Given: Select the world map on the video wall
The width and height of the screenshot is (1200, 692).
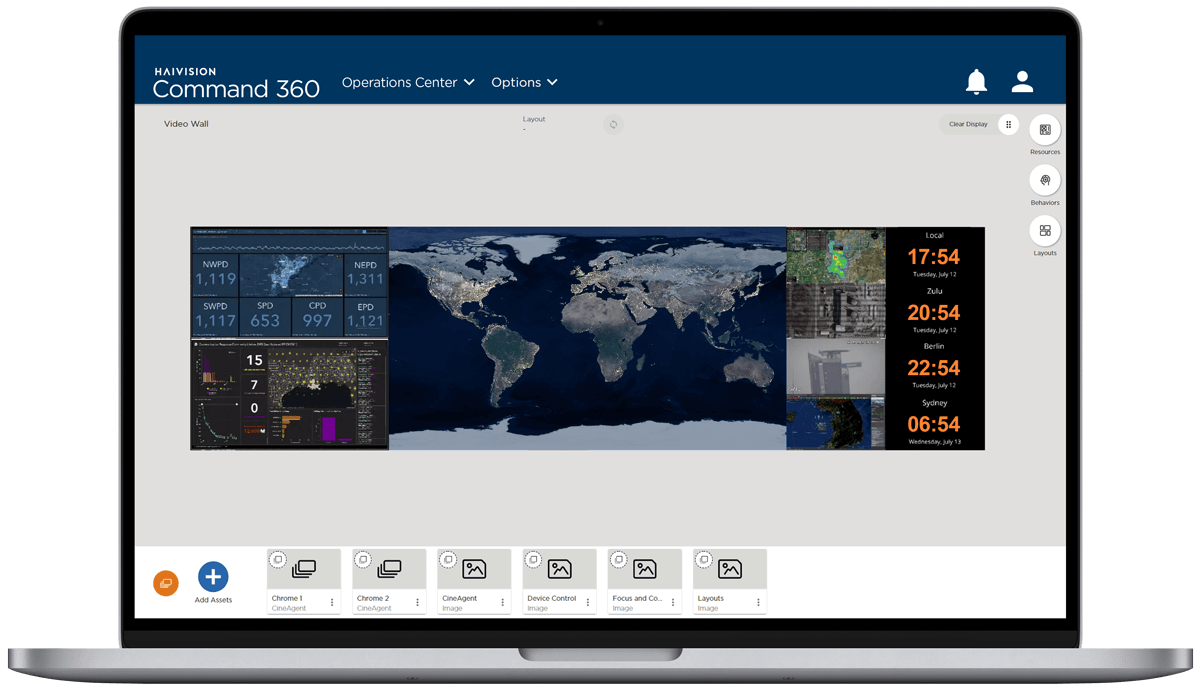Looking at the screenshot, I should (x=587, y=338).
